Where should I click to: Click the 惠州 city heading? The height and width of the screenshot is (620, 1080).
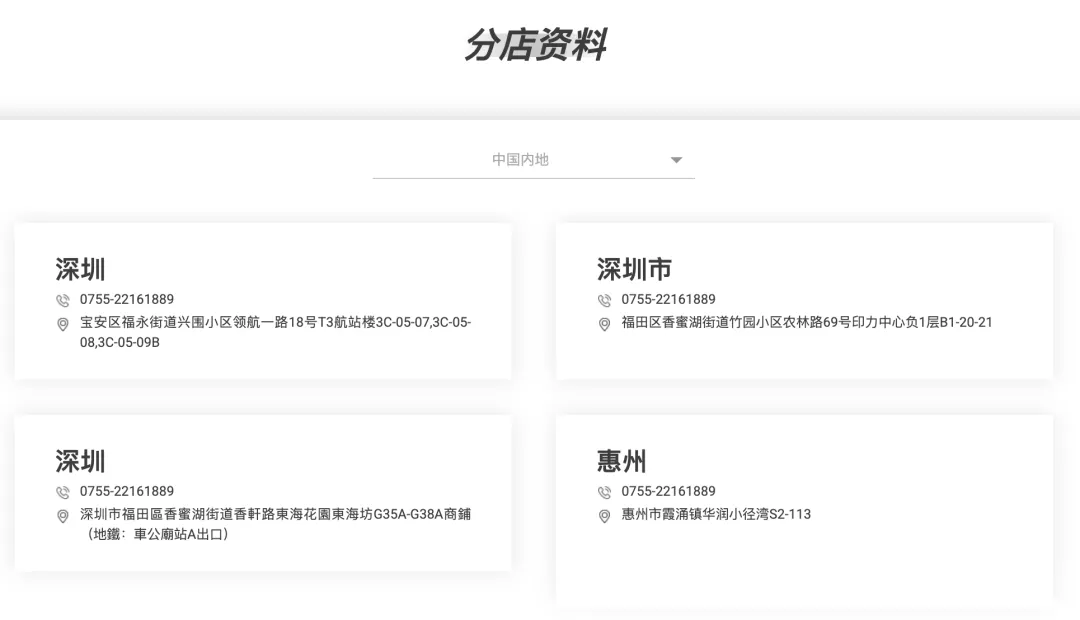click(622, 461)
